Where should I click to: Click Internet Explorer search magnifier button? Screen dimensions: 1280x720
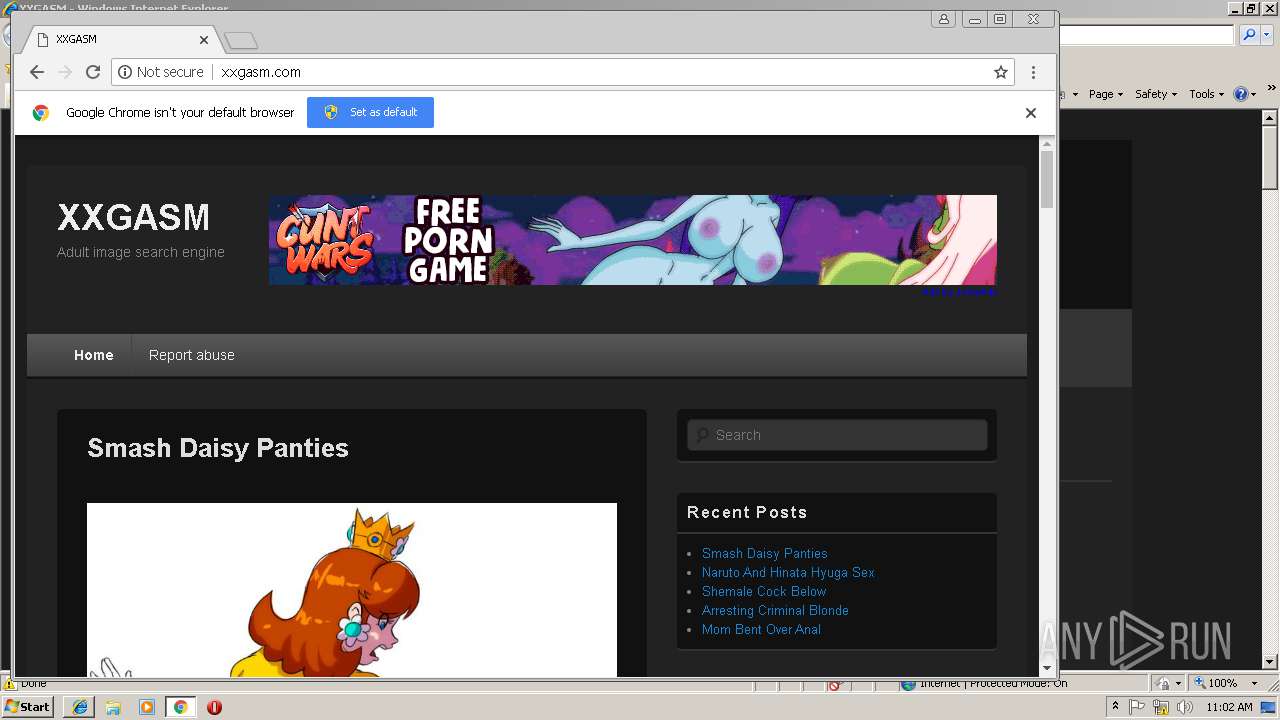point(1249,35)
